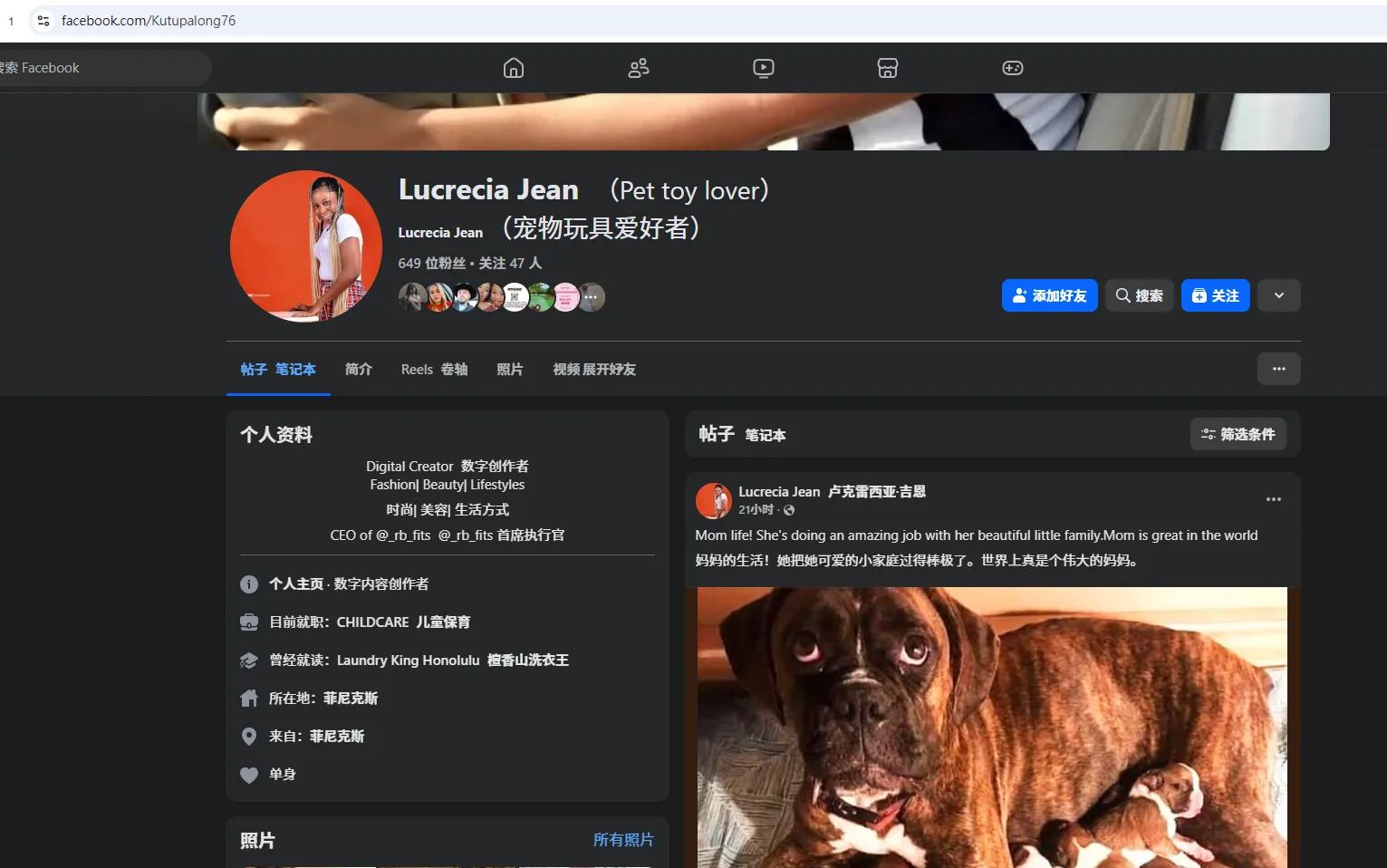Click the heart icon beside 单身
Viewport: 1387px width, 868px height.
249,775
